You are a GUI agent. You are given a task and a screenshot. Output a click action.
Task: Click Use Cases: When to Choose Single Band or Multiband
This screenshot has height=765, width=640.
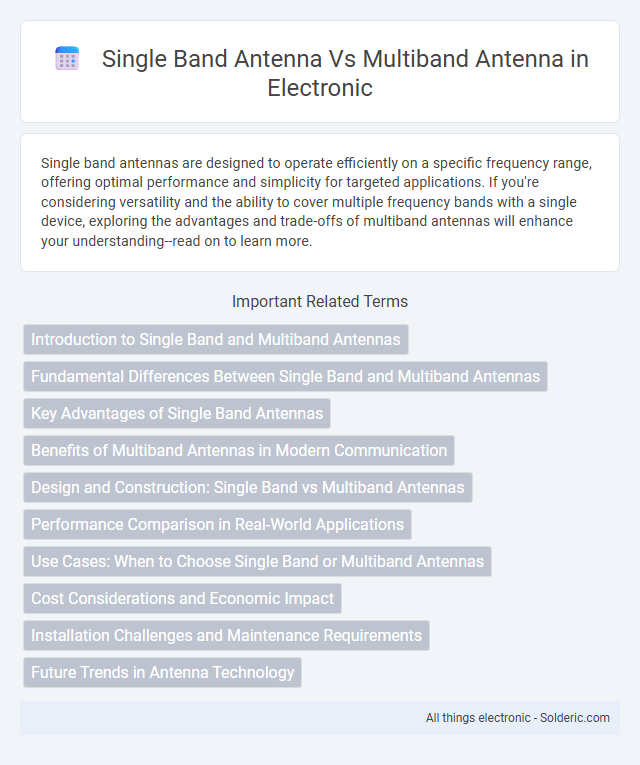click(258, 561)
